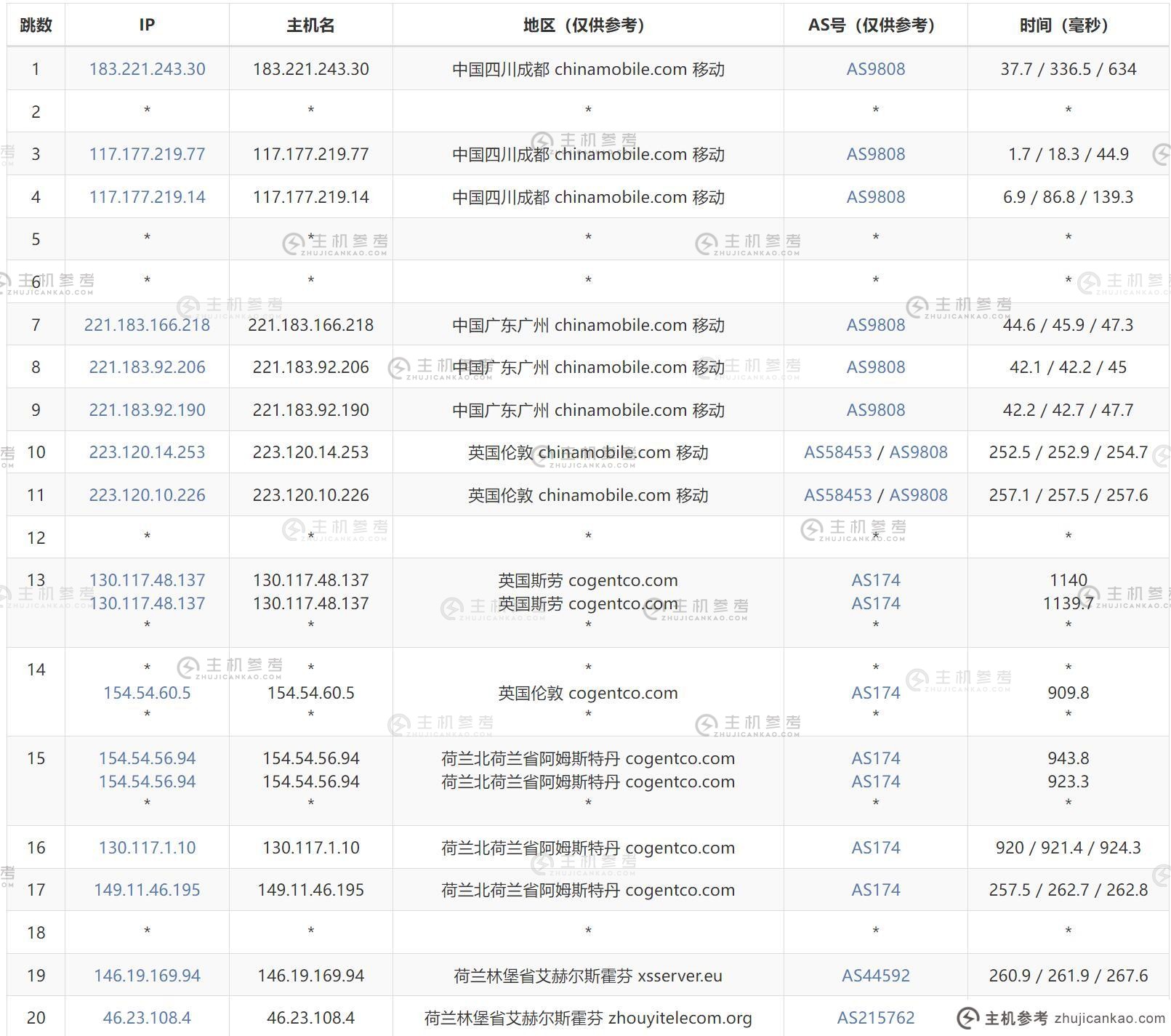Click region cell 荷兰林堡省艾赫尔斯霍芬 xsserver.eu
This screenshot has width=1171, height=1036.
[x=588, y=976]
